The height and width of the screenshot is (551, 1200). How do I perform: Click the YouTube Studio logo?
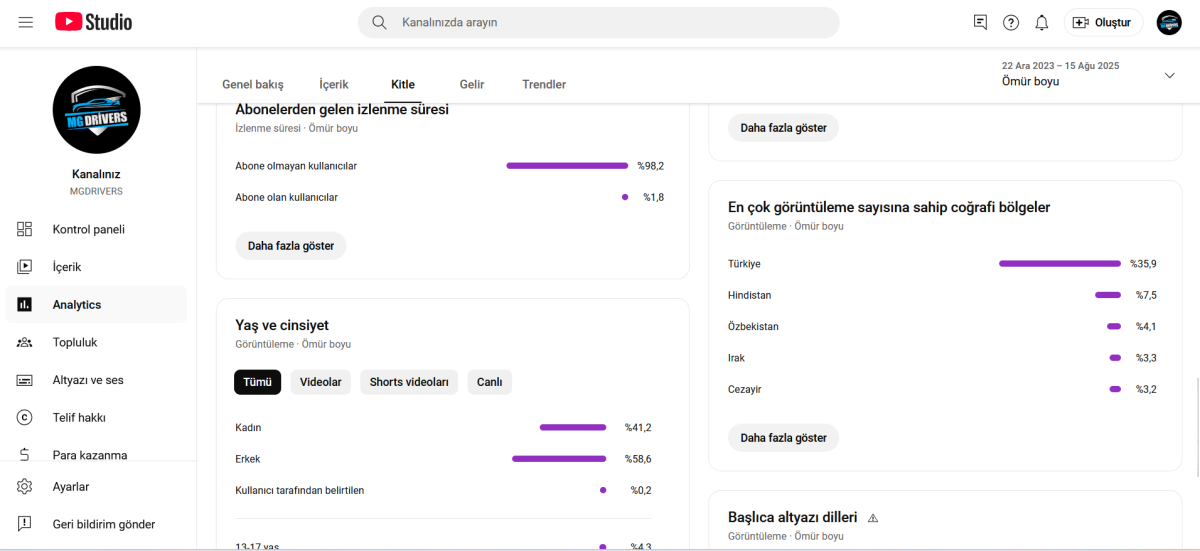pyautogui.click(x=93, y=22)
